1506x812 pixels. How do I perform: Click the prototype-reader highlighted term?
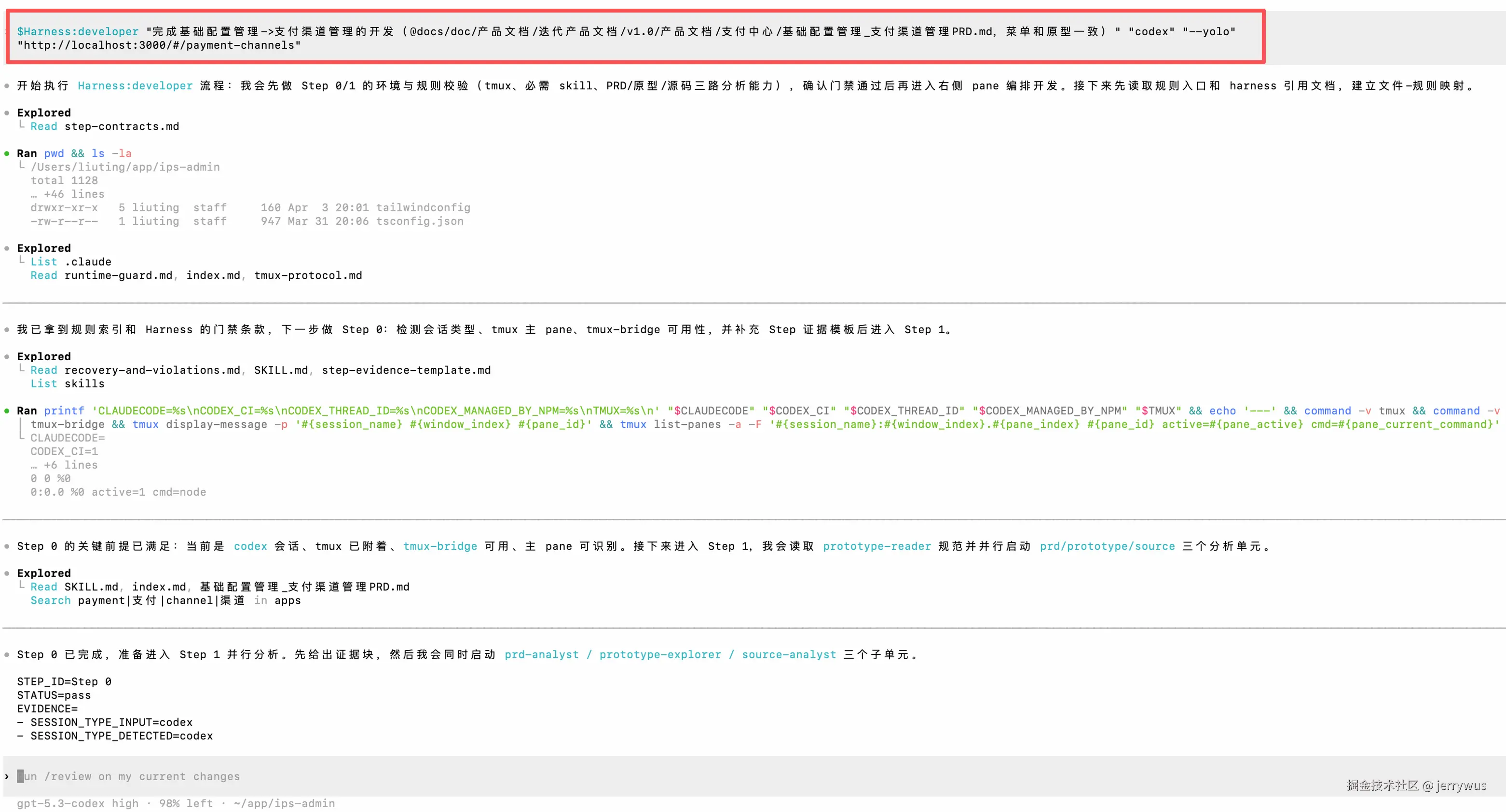coord(876,546)
